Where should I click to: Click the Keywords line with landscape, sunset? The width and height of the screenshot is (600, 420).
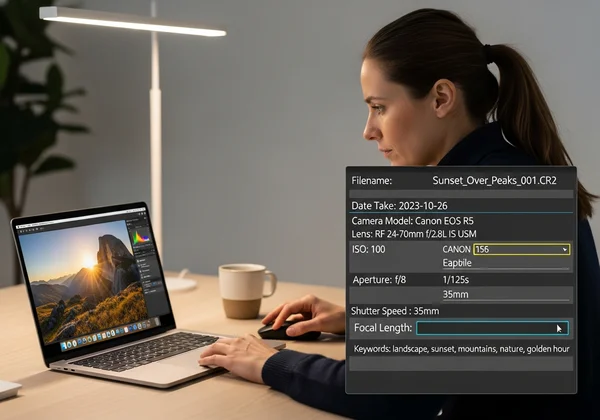coord(460,348)
